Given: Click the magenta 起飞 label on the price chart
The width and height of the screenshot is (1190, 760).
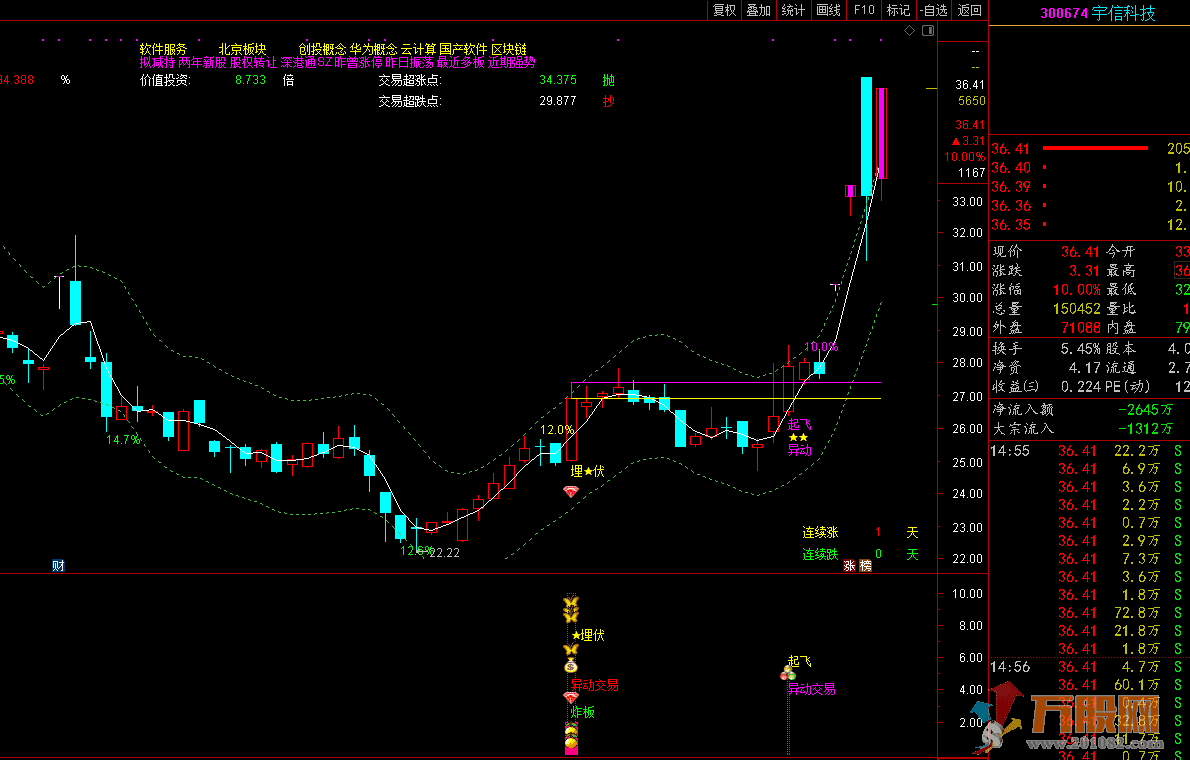Looking at the screenshot, I should 800,424.
